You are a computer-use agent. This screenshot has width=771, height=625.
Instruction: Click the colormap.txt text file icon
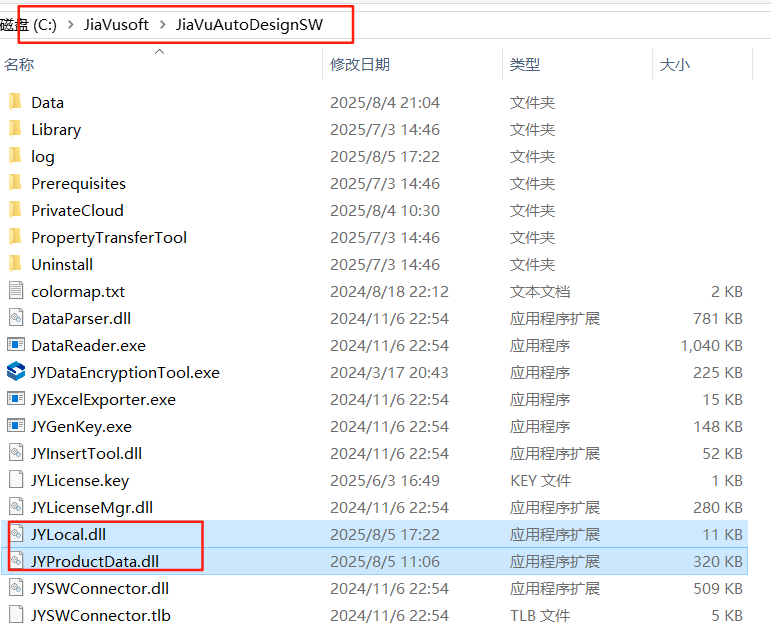click(x=16, y=291)
